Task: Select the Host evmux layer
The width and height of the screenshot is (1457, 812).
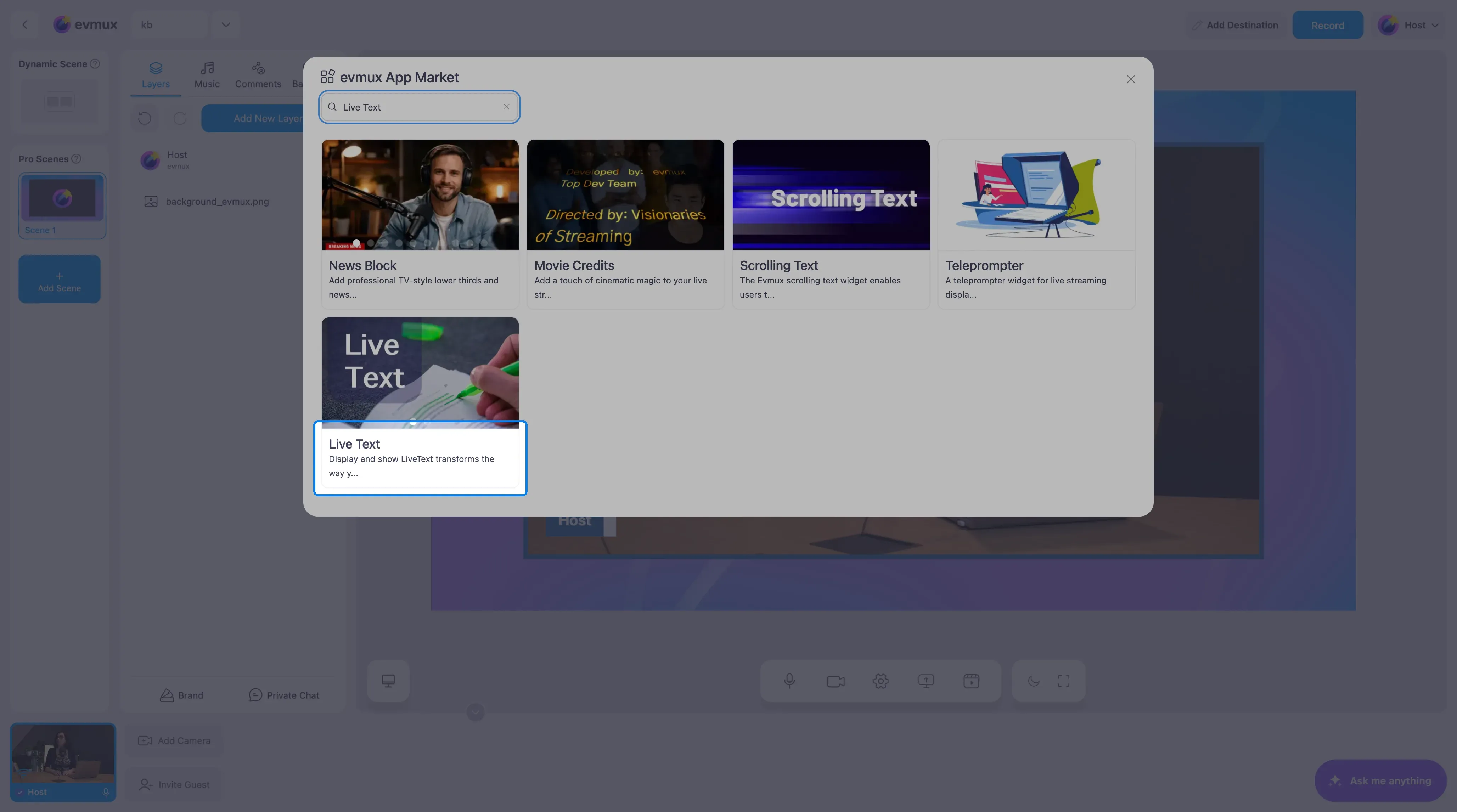Action: tap(232, 160)
